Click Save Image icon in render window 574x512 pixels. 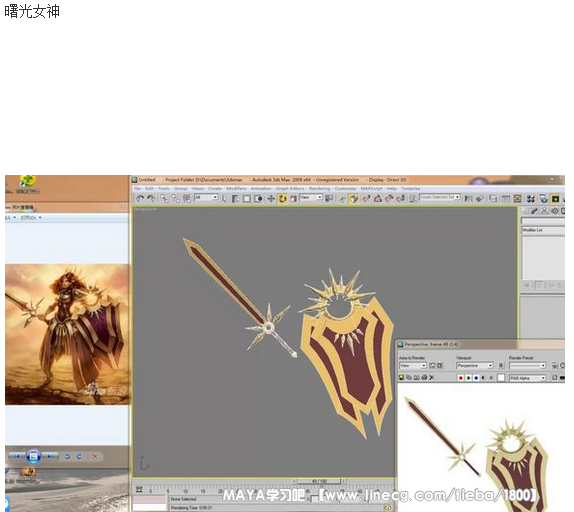point(402,377)
